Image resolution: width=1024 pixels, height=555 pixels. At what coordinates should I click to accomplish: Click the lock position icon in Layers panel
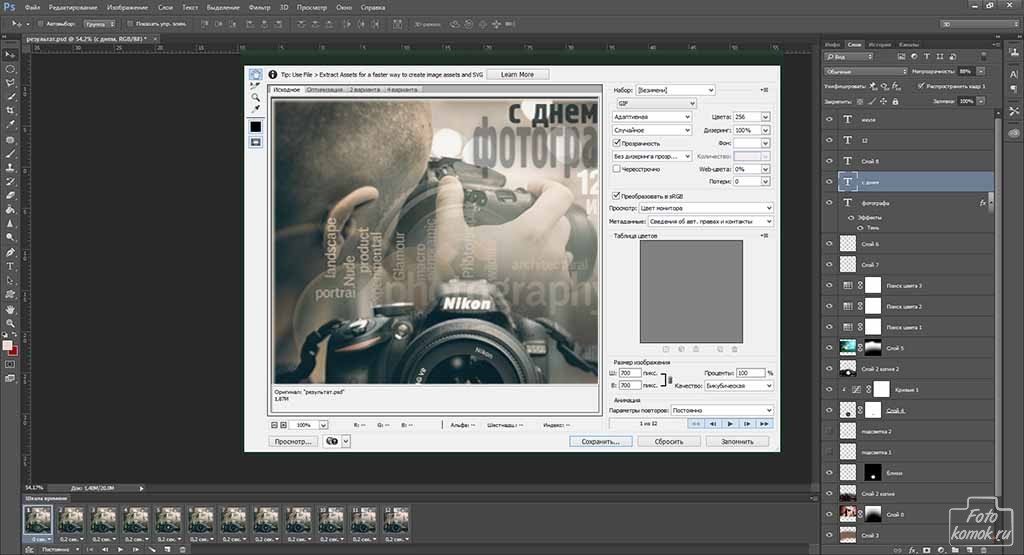click(884, 102)
